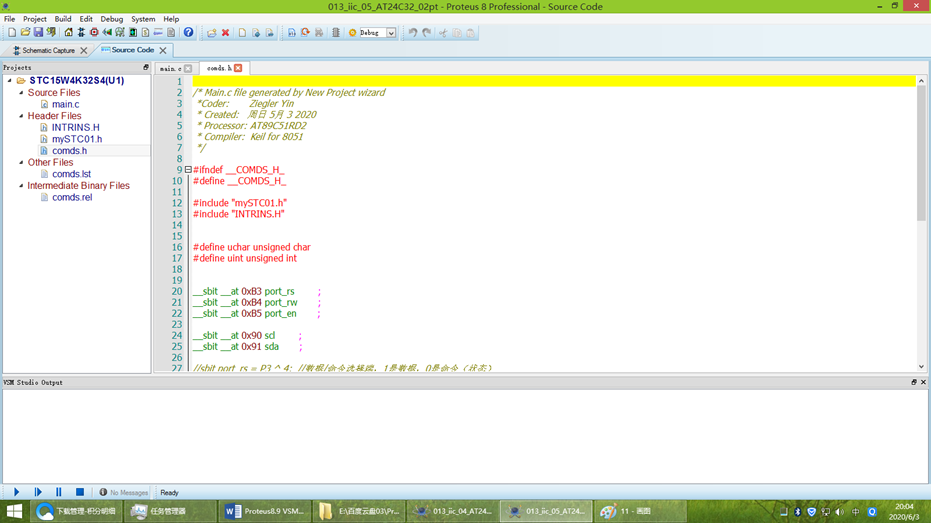Image resolution: width=931 pixels, height=524 pixels.
Task: Click the Copy icon in toolbar
Action: (x=457, y=33)
